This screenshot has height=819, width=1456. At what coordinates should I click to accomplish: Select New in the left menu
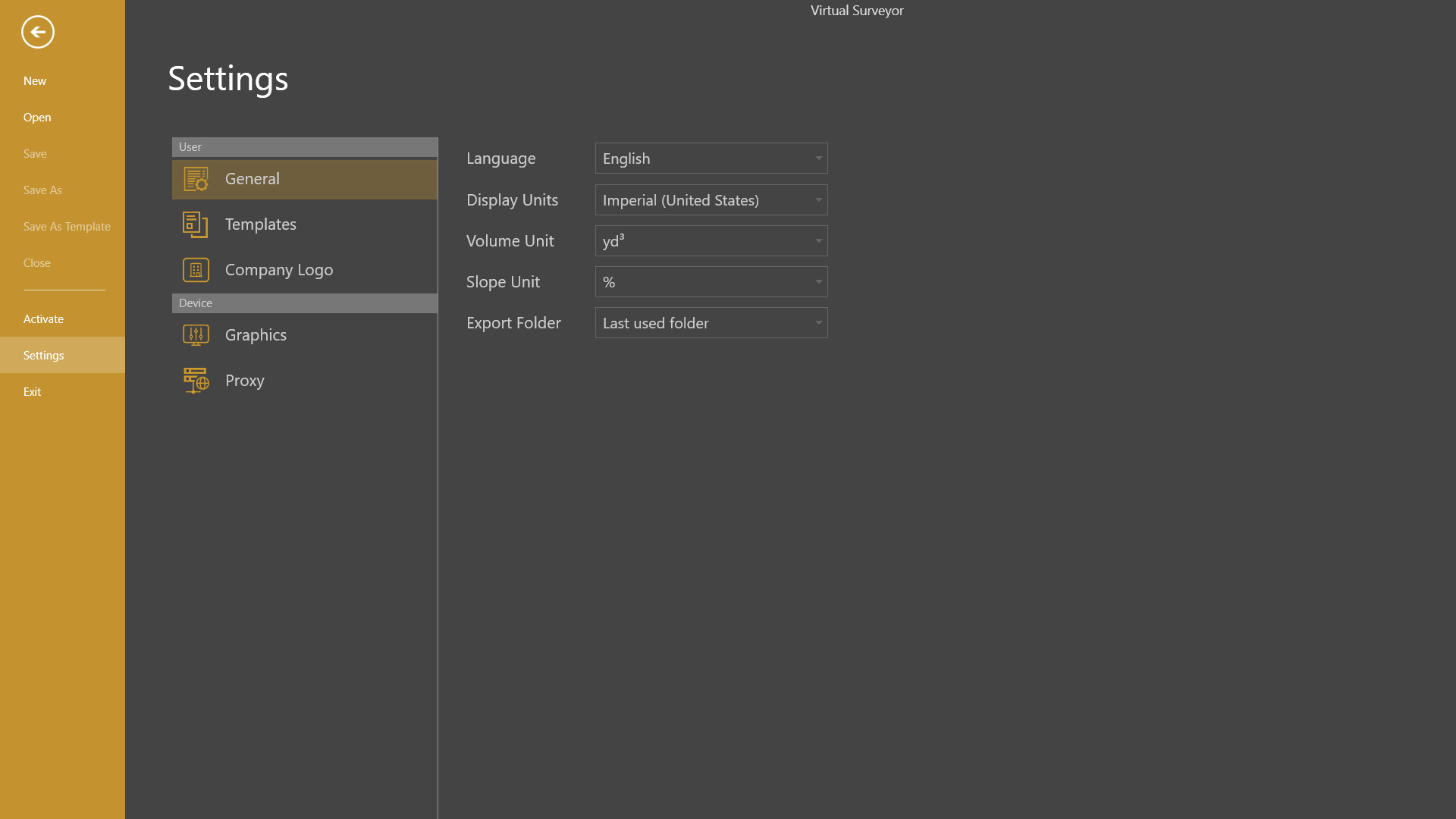tap(35, 81)
